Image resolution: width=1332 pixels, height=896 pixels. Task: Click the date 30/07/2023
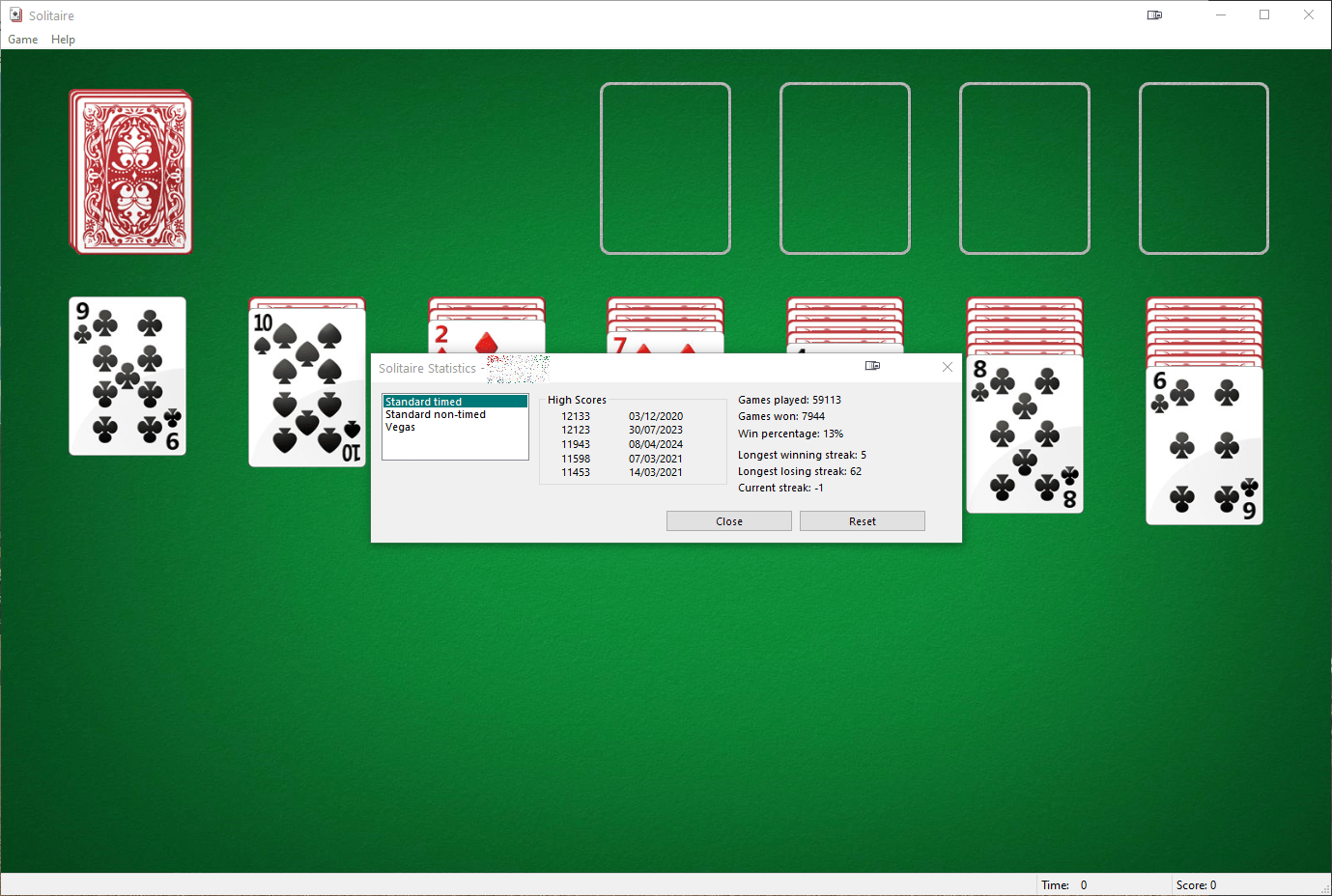coord(656,430)
